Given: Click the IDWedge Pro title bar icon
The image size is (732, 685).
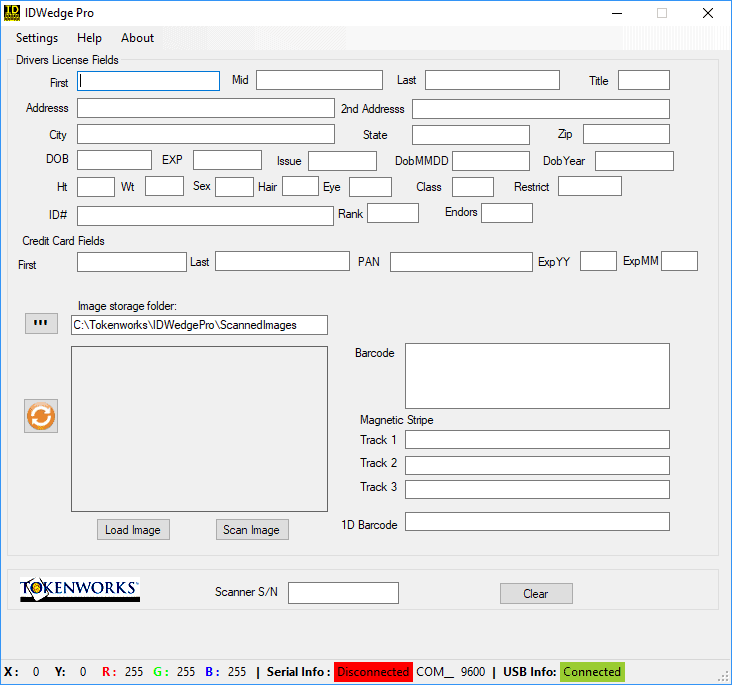Looking at the screenshot, I should coord(12,13).
